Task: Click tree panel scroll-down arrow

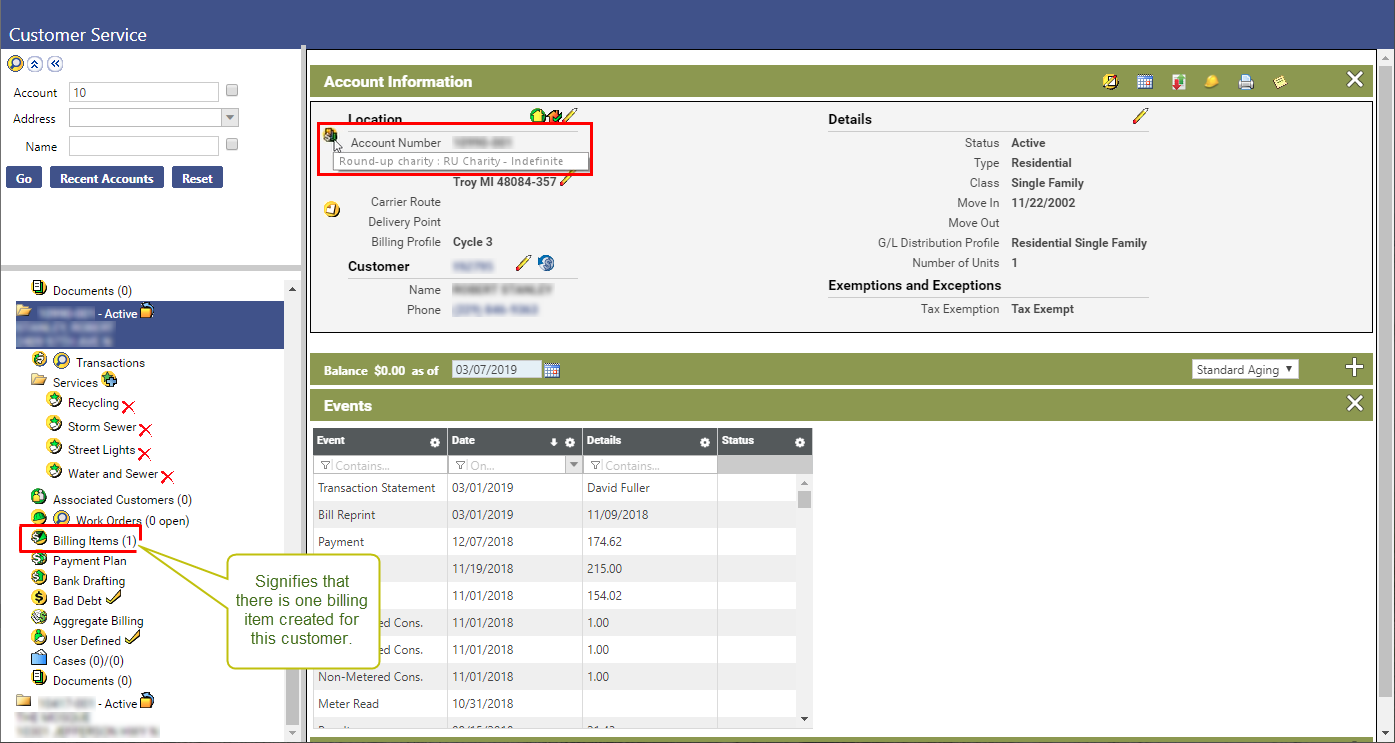Action: point(292,732)
